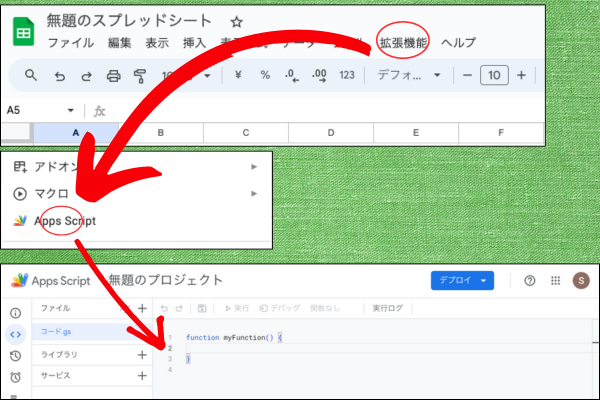Image resolution: width=600 pixels, height=400 pixels.
Task: Open the ヘルプ menu
Action: [458, 42]
